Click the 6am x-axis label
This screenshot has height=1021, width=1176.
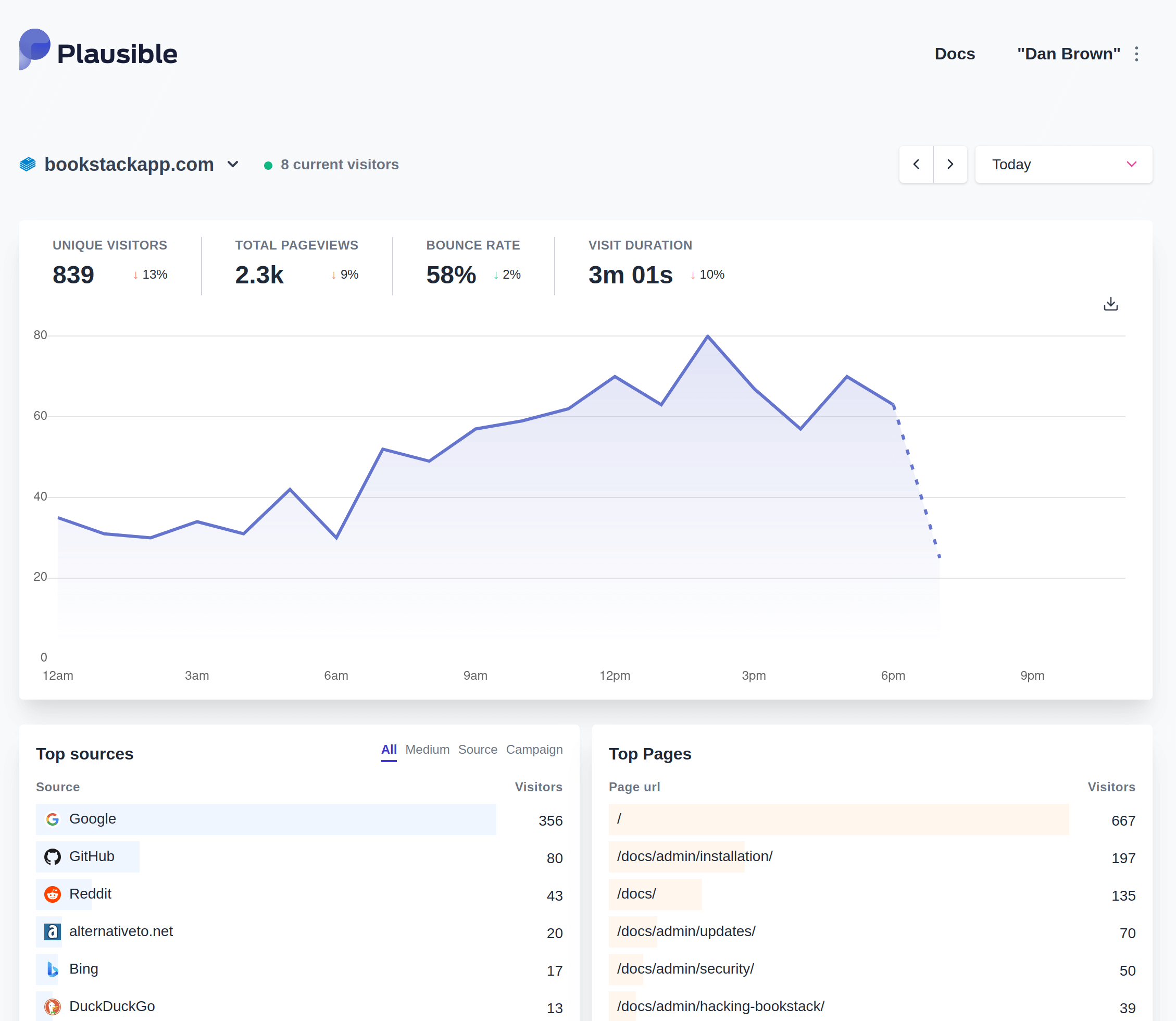point(336,676)
